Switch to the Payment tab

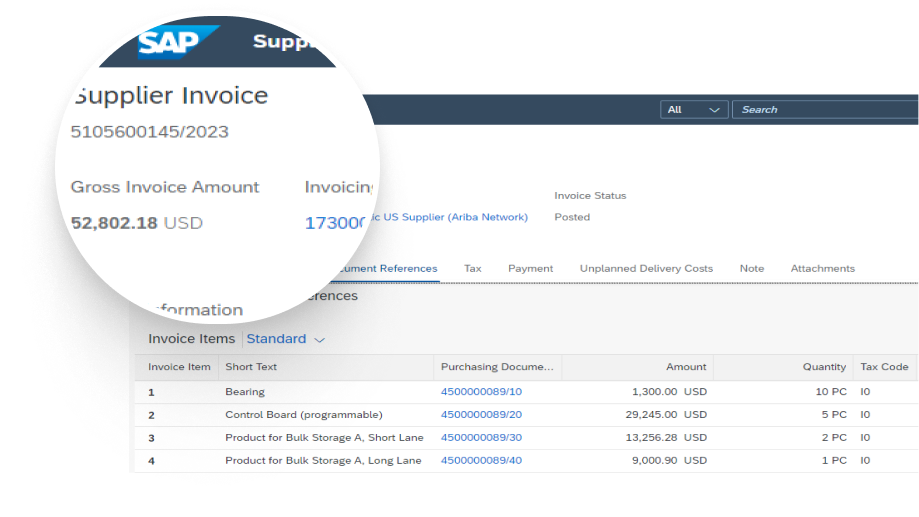[x=530, y=268]
